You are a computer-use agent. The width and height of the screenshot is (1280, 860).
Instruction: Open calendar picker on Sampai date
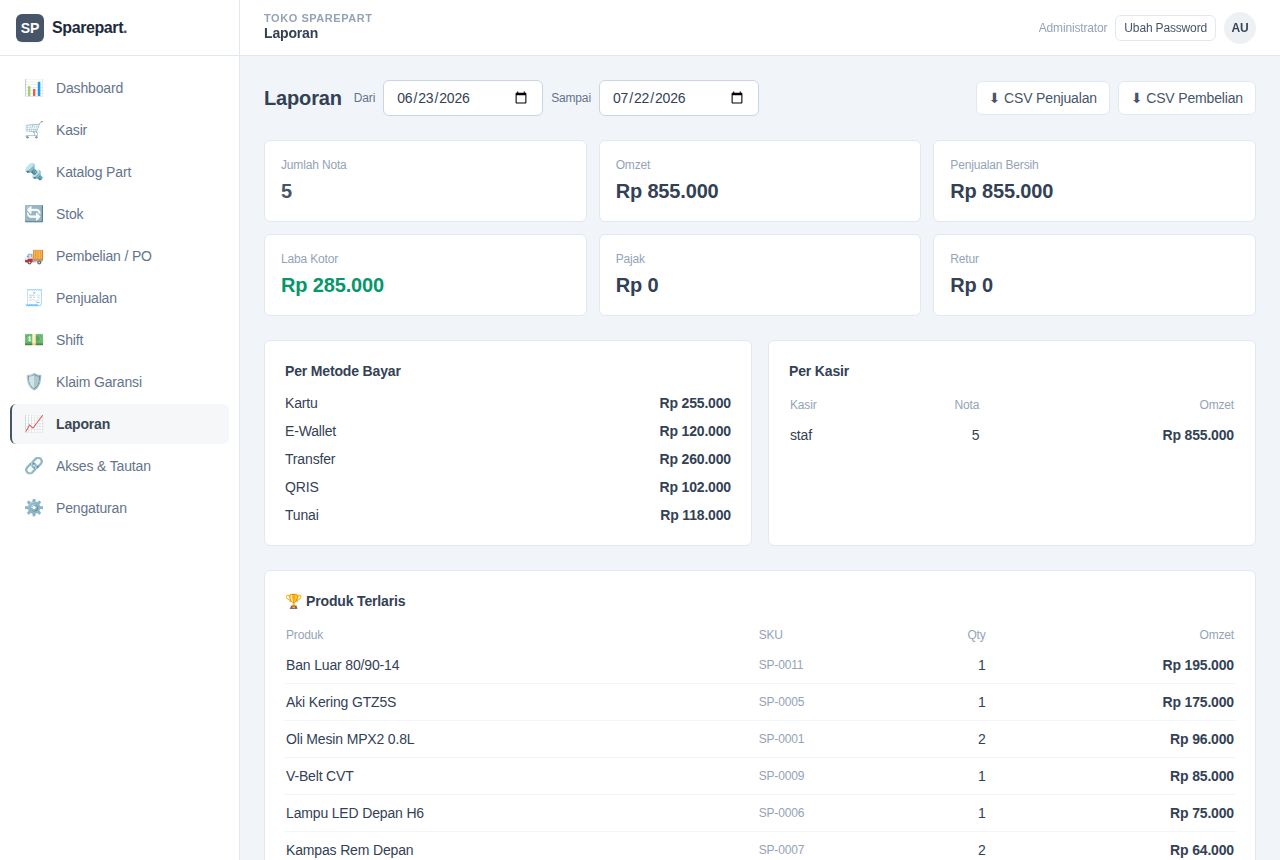click(x=737, y=98)
